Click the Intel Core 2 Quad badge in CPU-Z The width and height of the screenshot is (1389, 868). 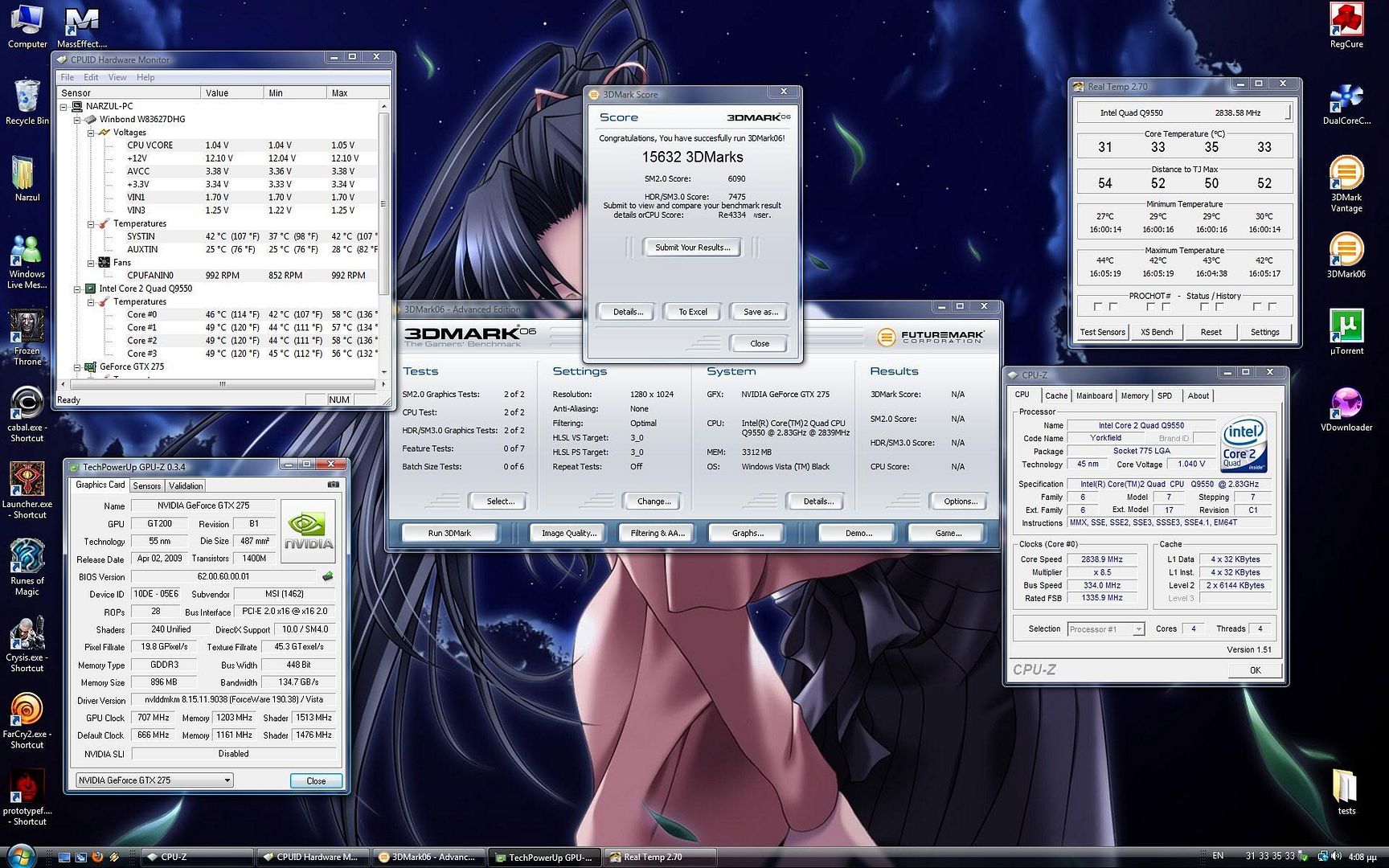[x=1244, y=444]
